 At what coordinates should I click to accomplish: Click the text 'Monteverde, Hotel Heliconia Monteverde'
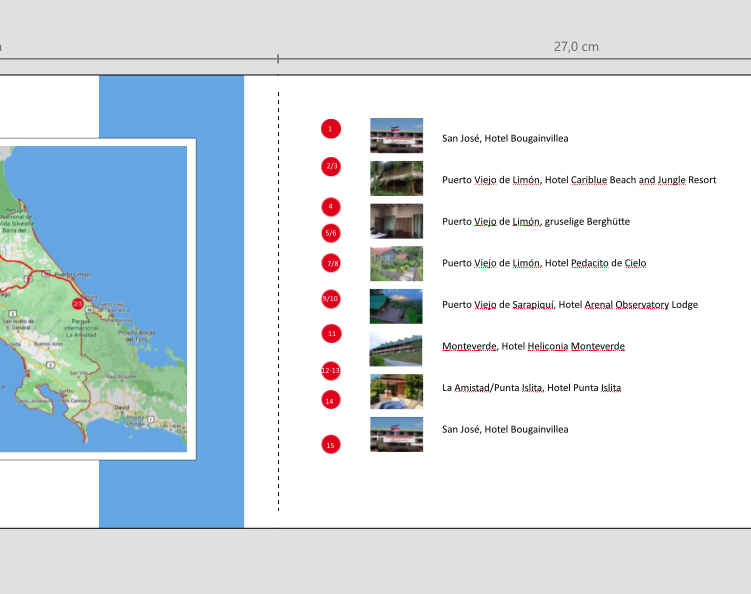click(x=533, y=346)
